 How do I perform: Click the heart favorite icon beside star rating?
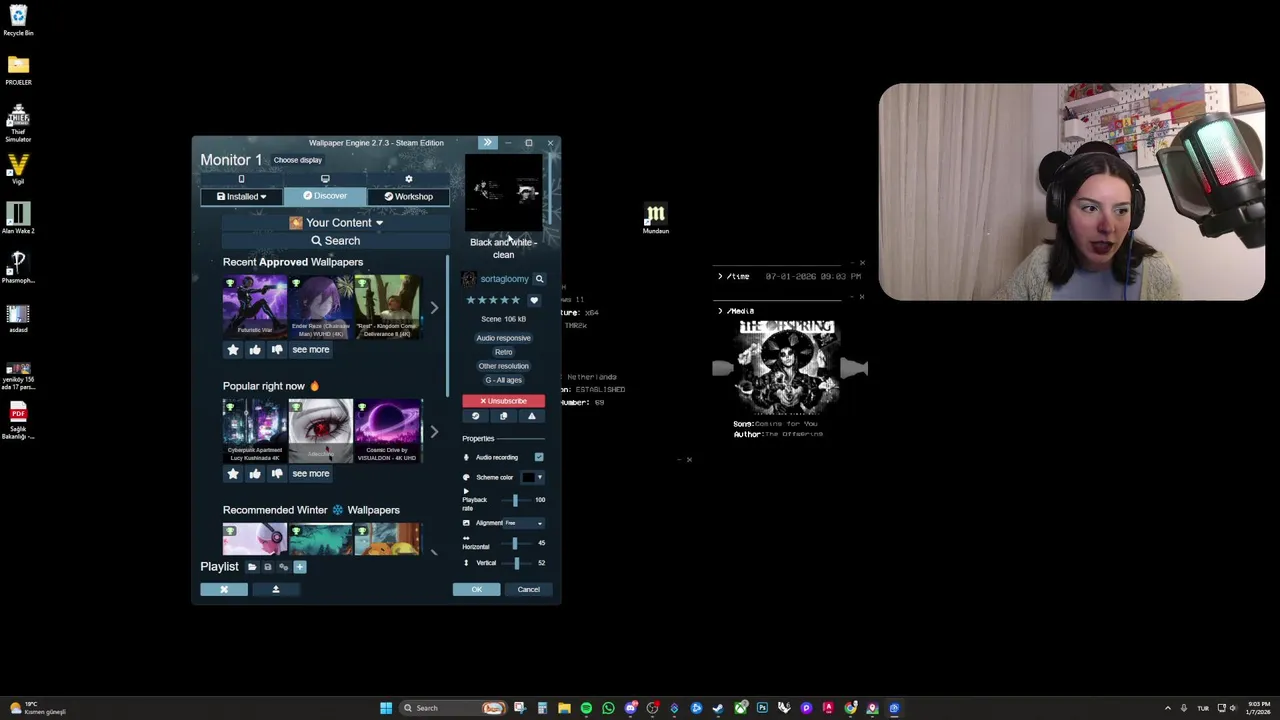tap(534, 300)
